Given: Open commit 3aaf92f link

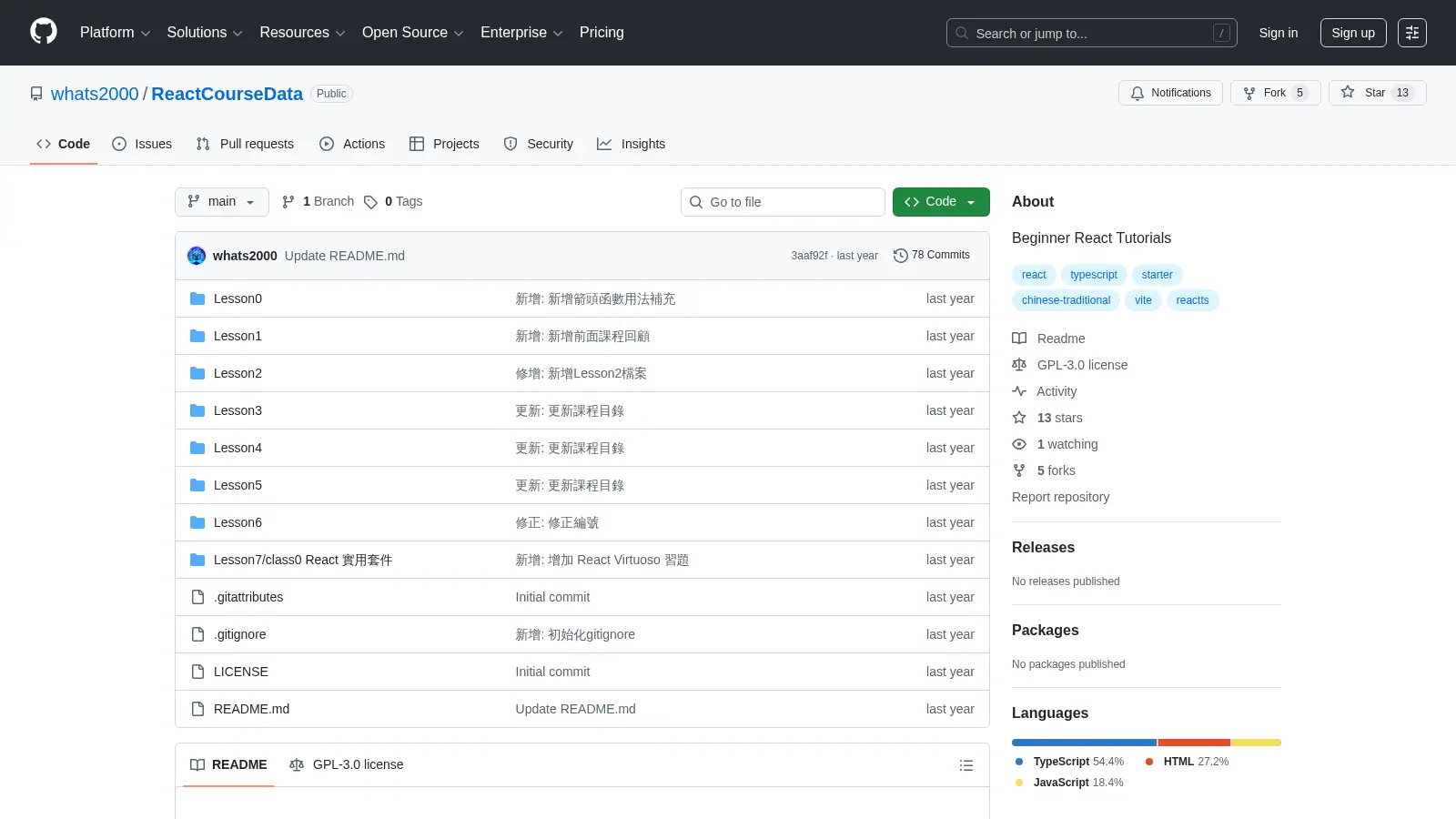Looking at the screenshot, I should [809, 256].
